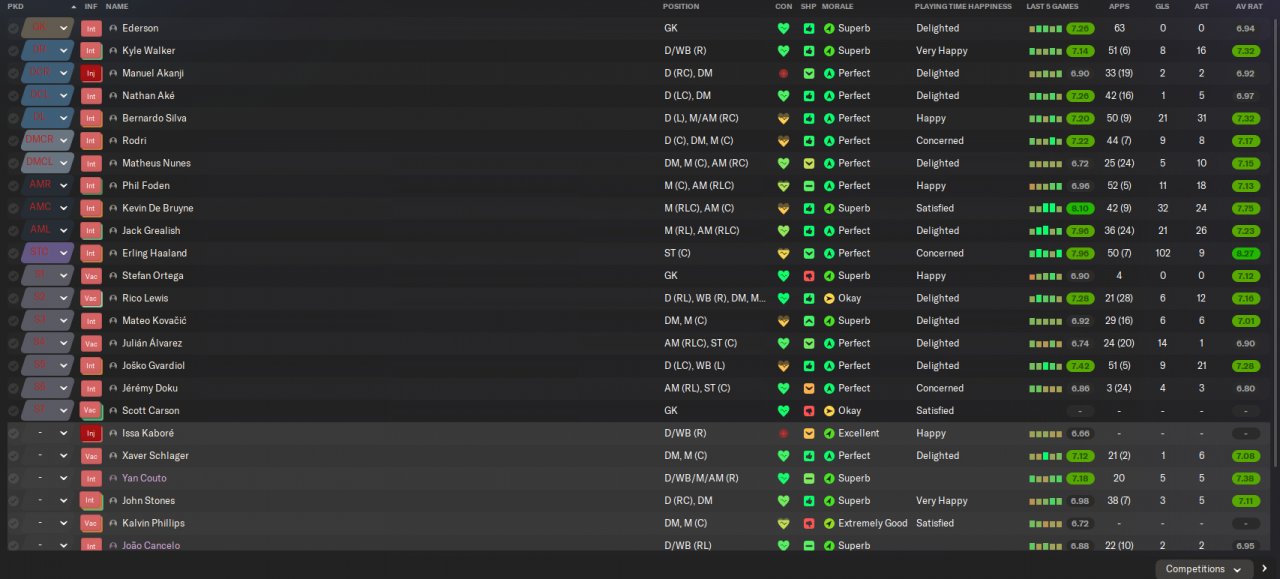
Task: Open the DR position dropdown for Kyle Walker
Action: click(49, 51)
